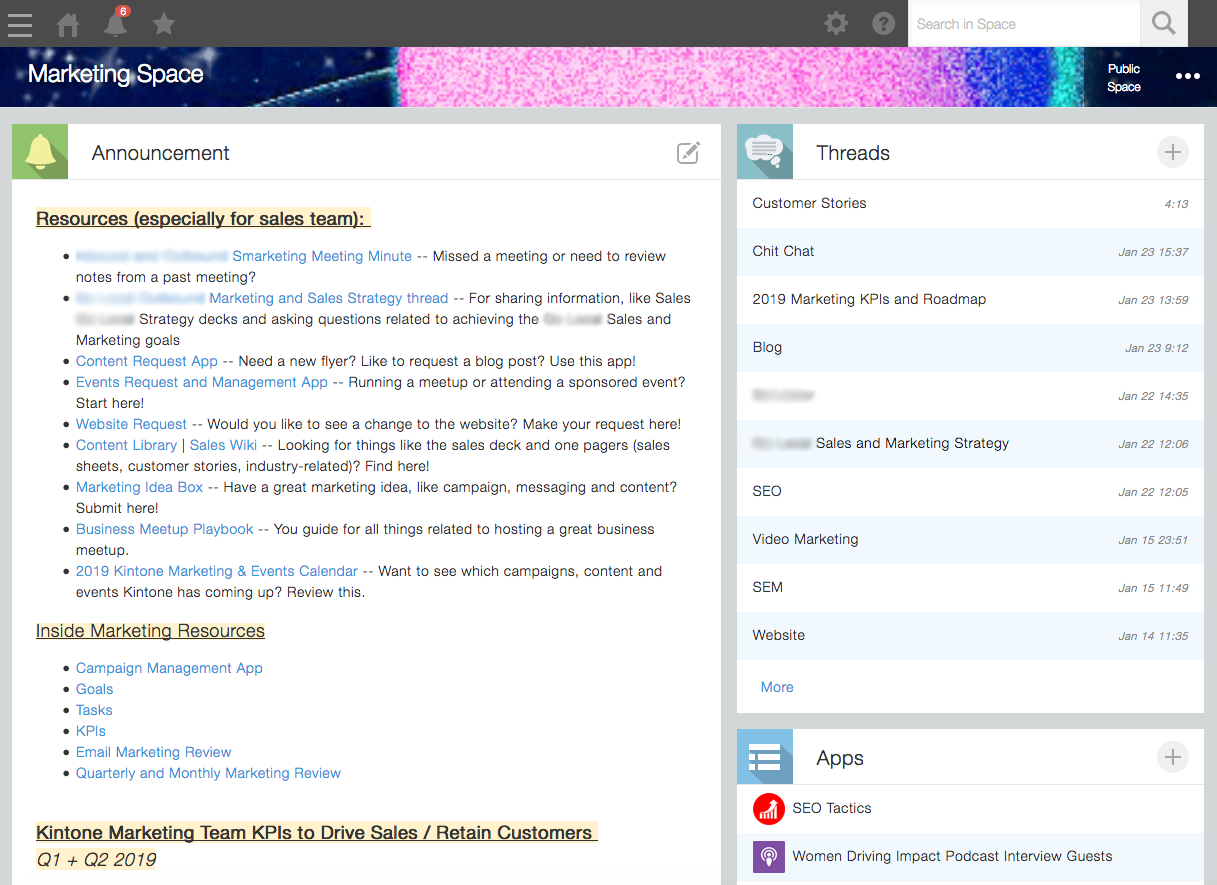Open the hamburger main menu

[20, 24]
